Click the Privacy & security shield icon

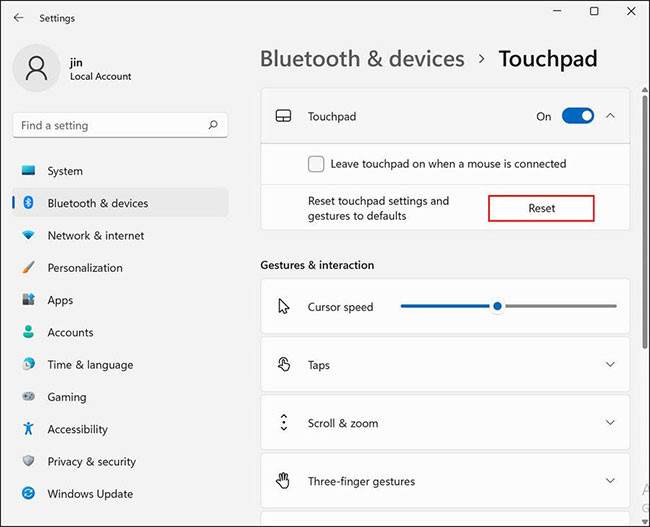click(x=28, y=461)
